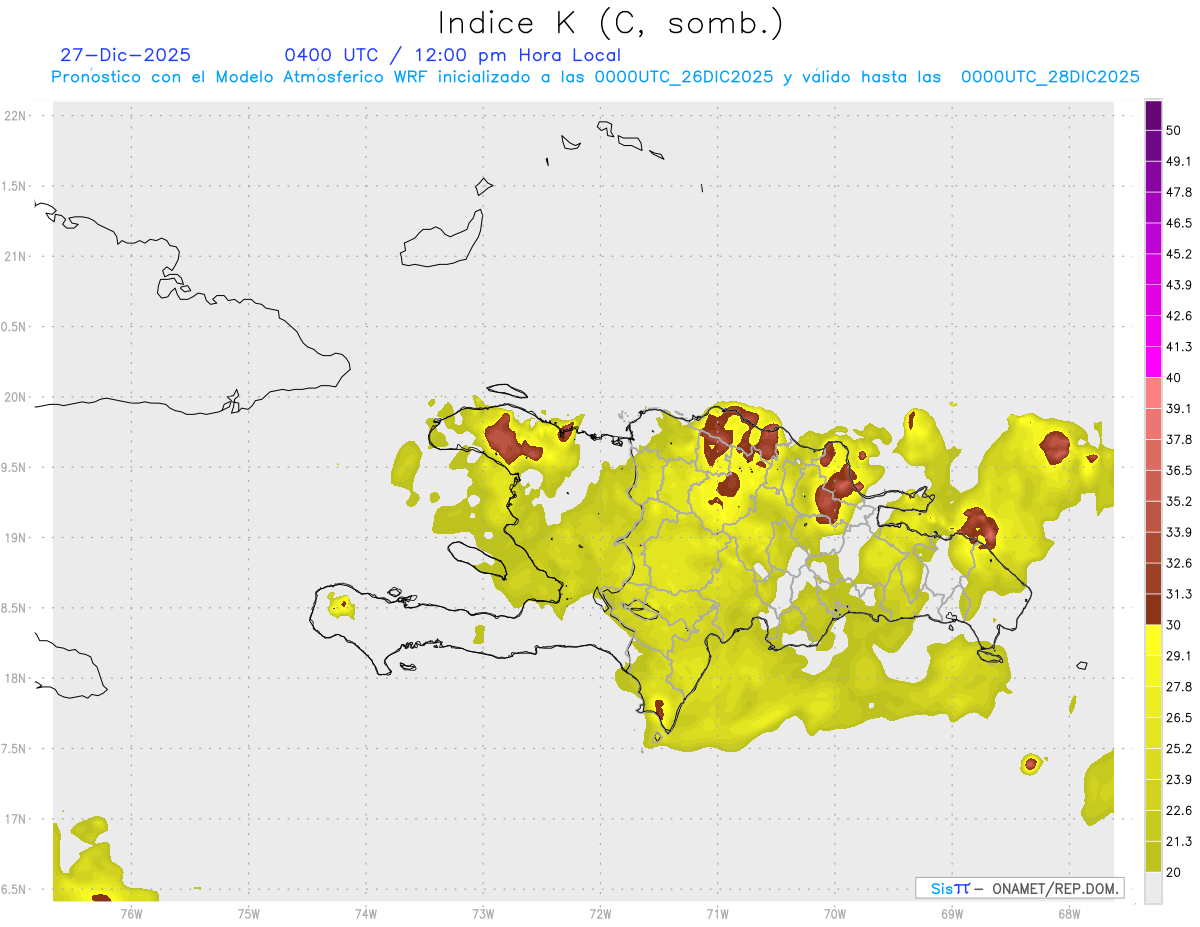Click the '75W' longitude axis label
The image size is (1200, 927).
click(249, 914)
